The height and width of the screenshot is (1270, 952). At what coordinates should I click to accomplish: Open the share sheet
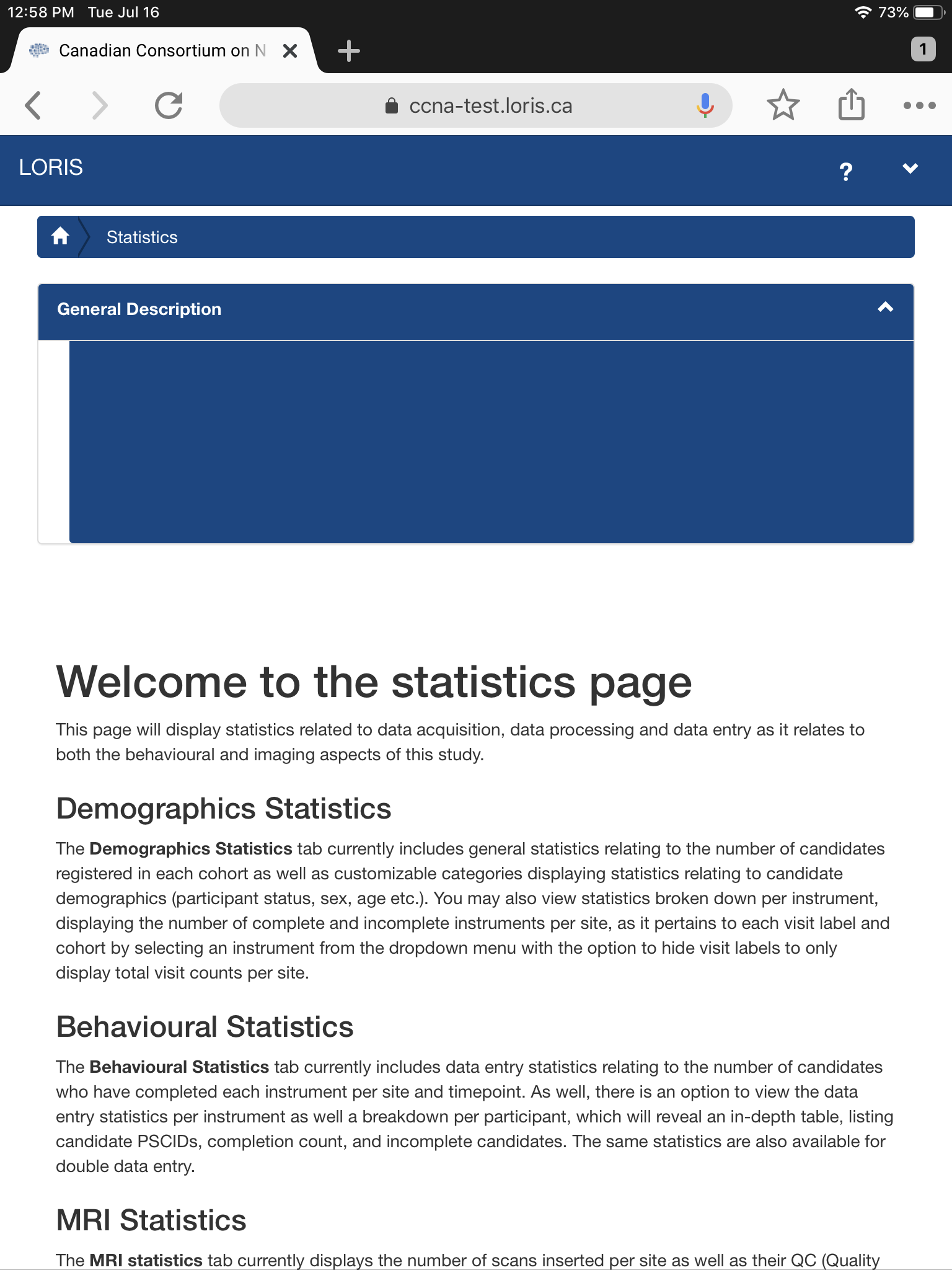tap(850, 105)
